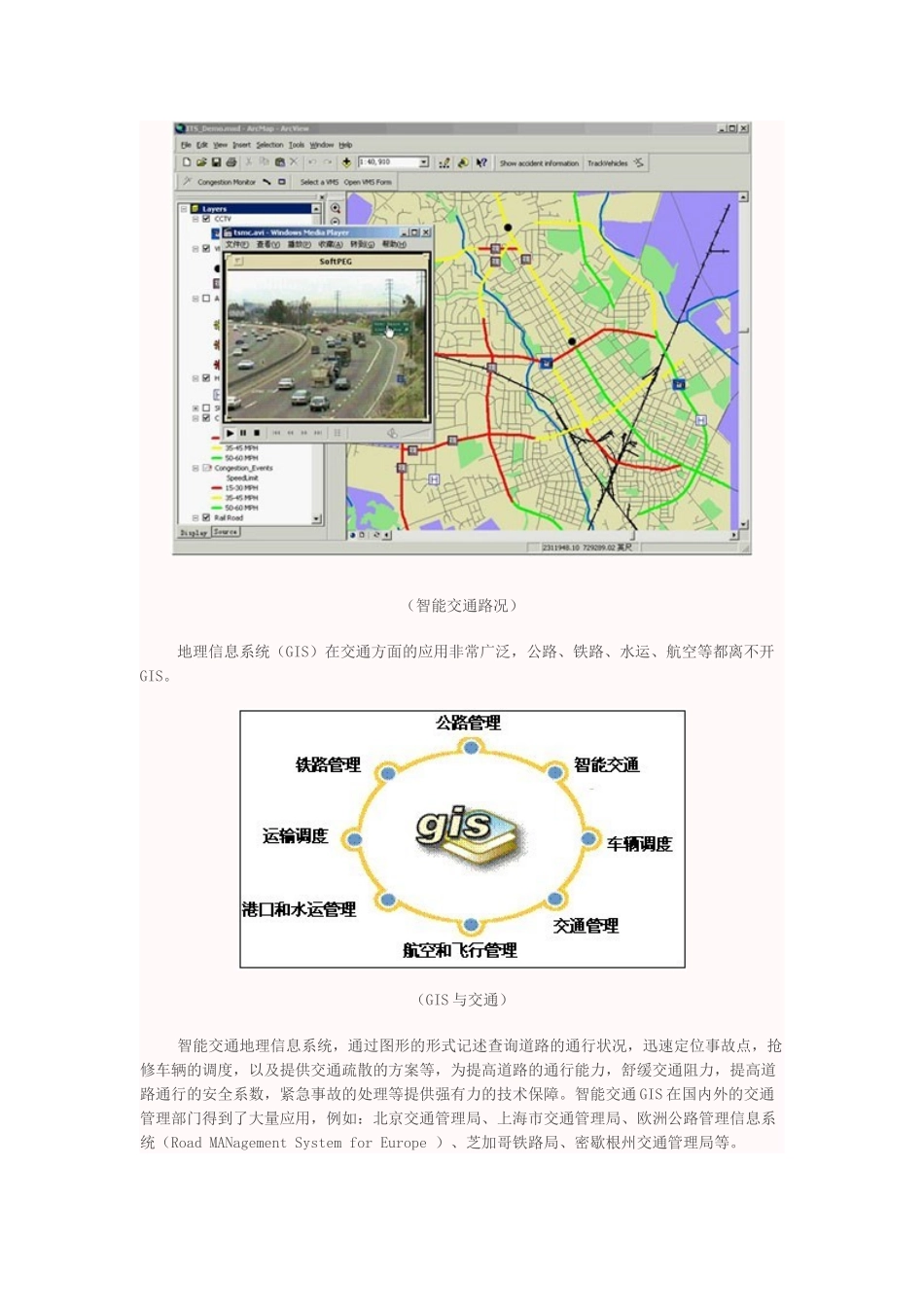Pause the media player video
Image resolution: width=924 pixels, height=1307 pixels.
243,433
